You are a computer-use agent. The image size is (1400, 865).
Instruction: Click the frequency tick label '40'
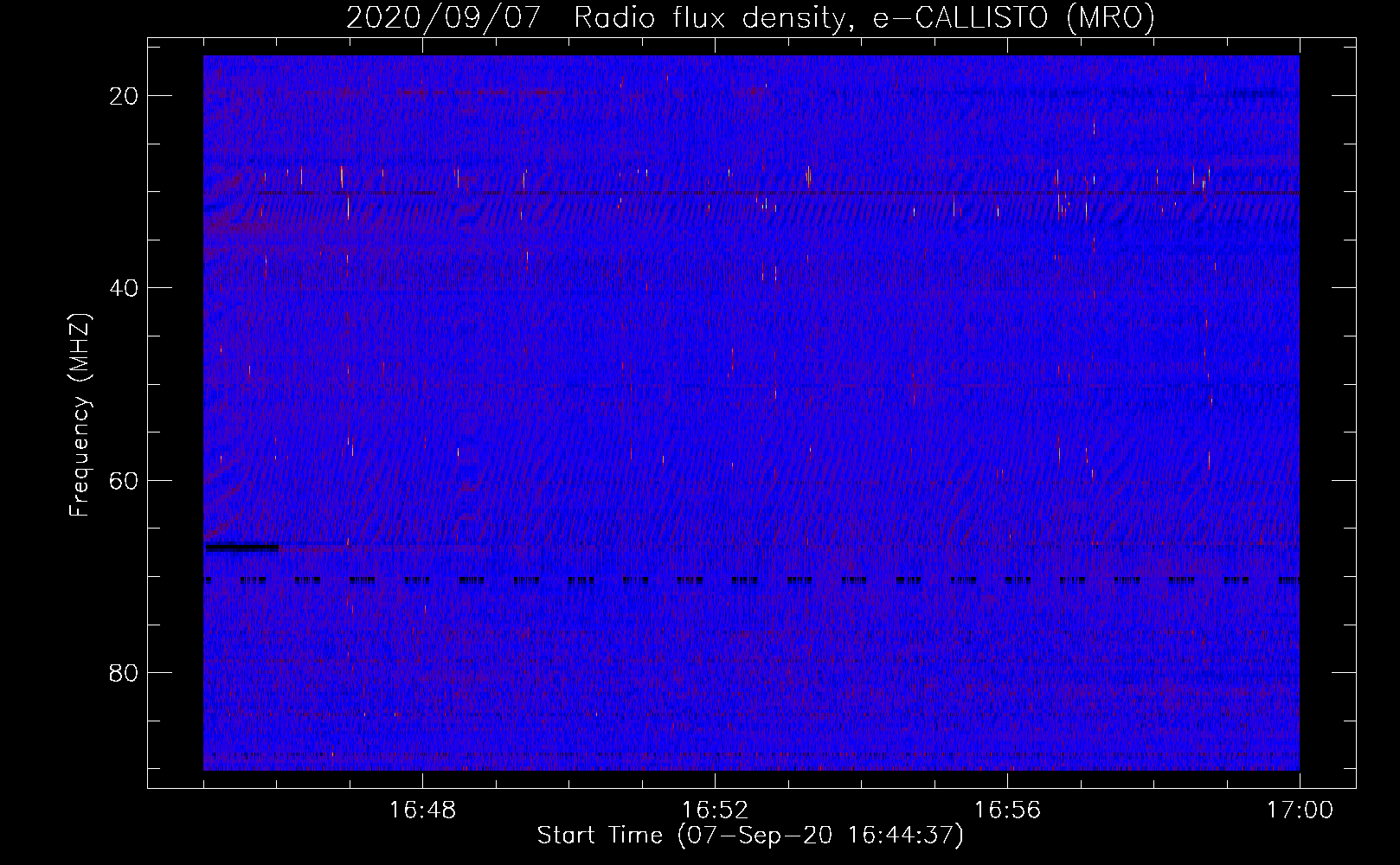pos(124,287)
